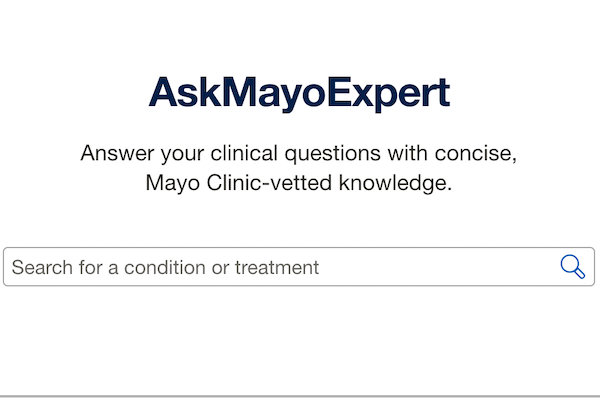Click the word "treatment" in the search placeholder
The image size is (600, 400).
[277, 267]
